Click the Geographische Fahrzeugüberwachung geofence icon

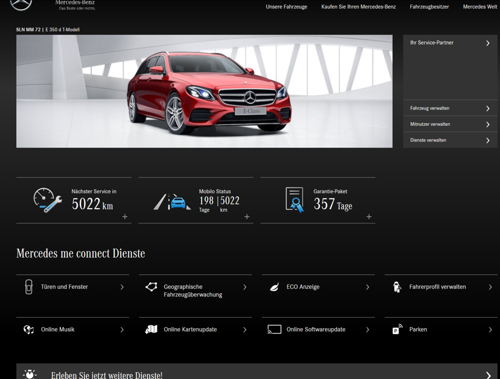coord(151,287)
